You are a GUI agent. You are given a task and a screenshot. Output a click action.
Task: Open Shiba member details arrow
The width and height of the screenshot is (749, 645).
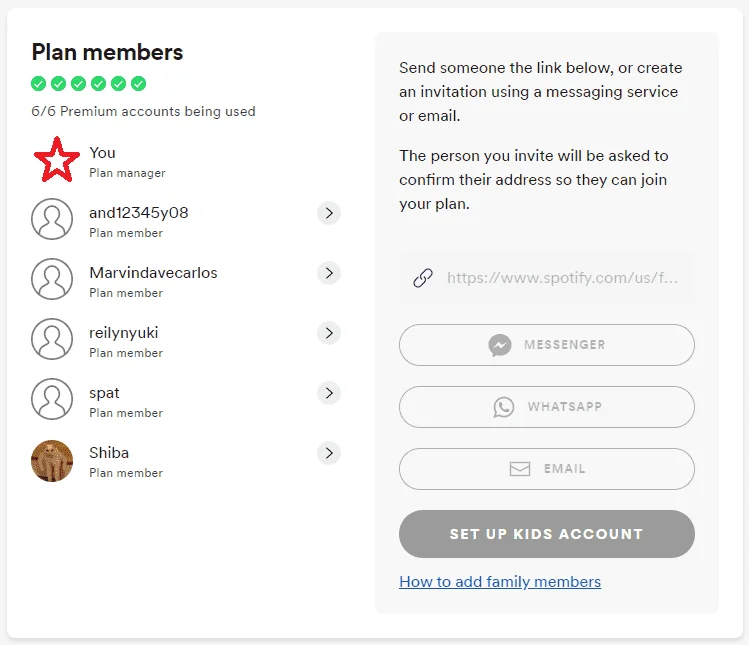[x=329, y=453]
